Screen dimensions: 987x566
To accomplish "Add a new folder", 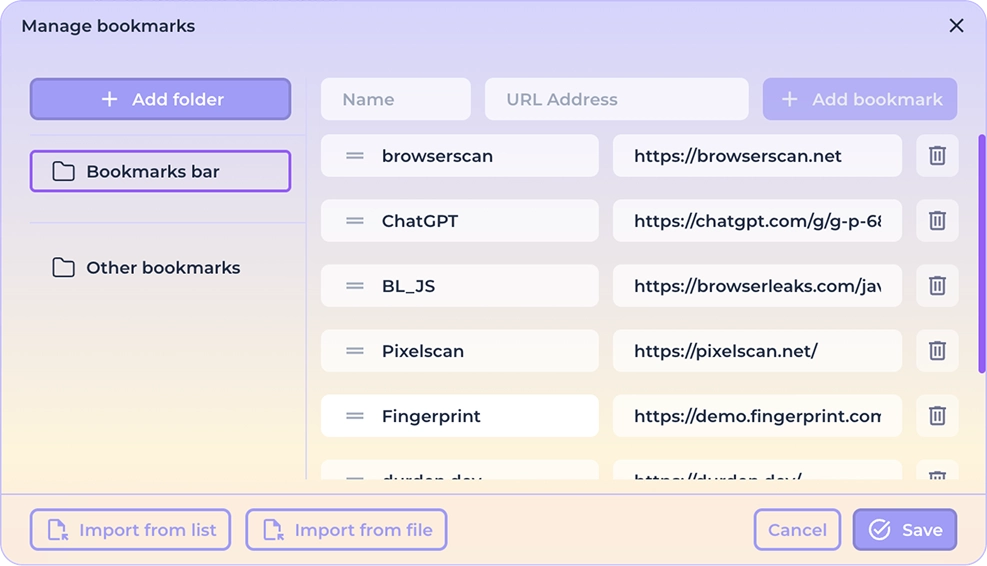I will click(x=161, y=99).
